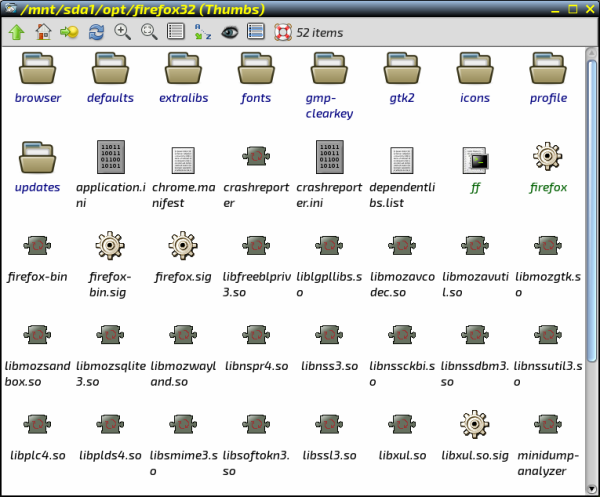Select the libplc4.so library icon
This screenshot has height=497, width=600.
[x=37, y=424]
